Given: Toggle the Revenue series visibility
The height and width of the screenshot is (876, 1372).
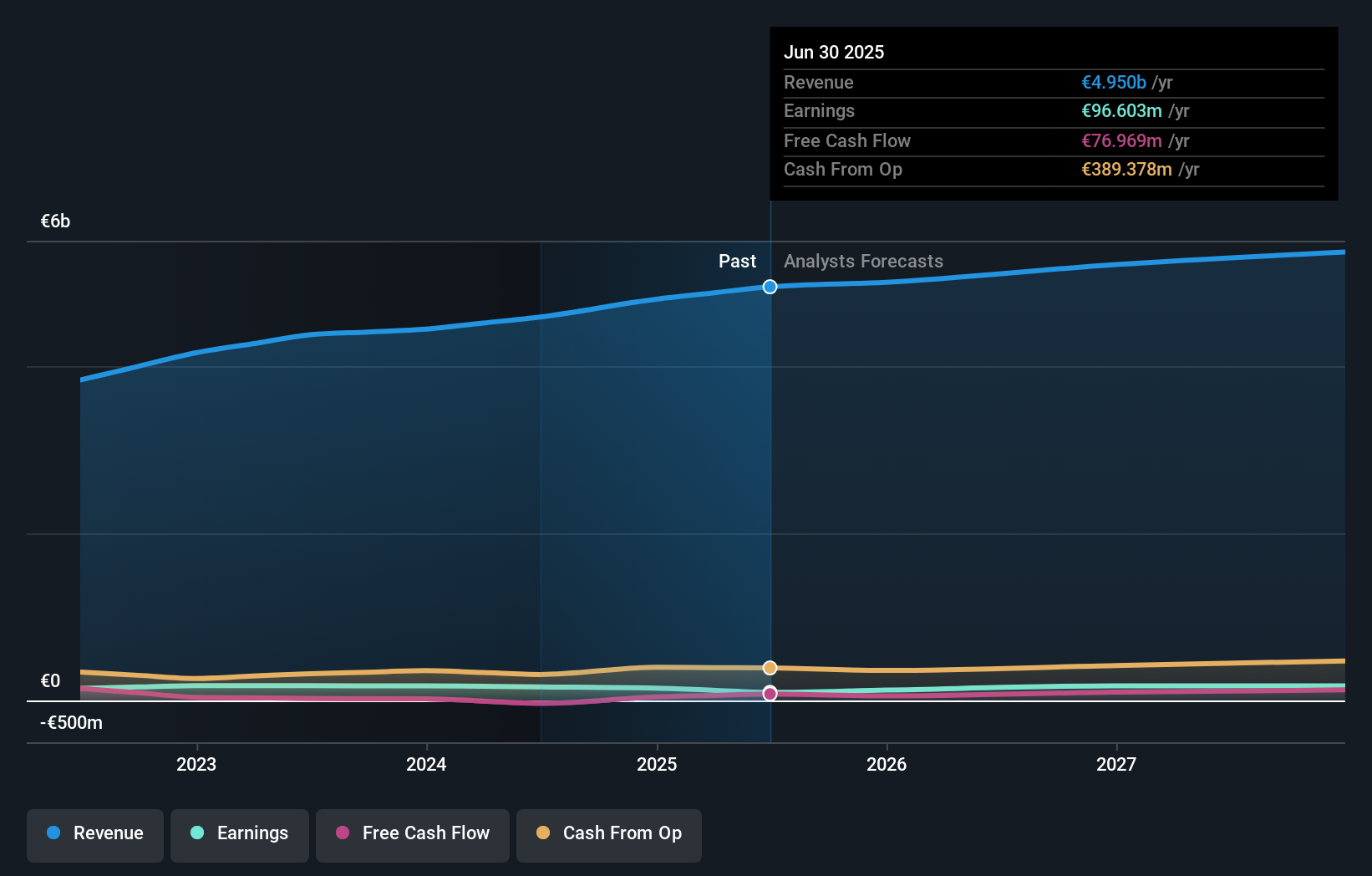Looking at the screenshot, I should point(94,833).
